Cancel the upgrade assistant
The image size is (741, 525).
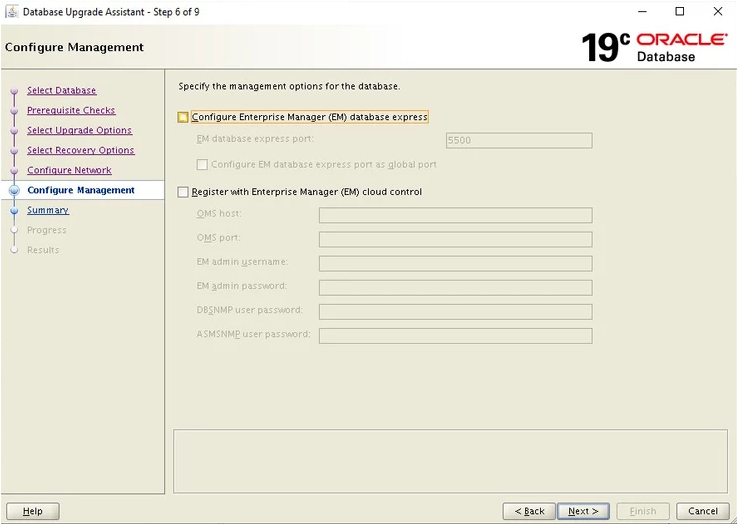pyautogui.click(x=703, y=511)
